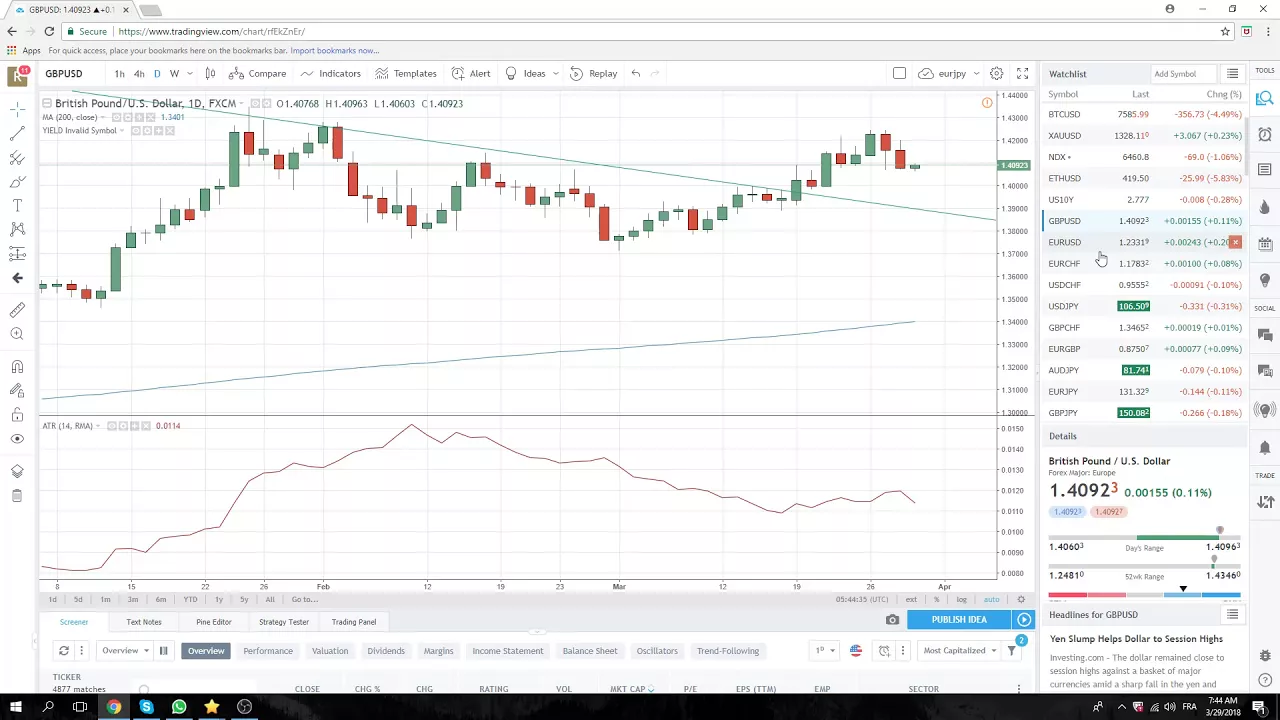The image size is (1280, 720).
Task: Open Yen Slump Helps Dollar headline
Action: [1136, 638]
